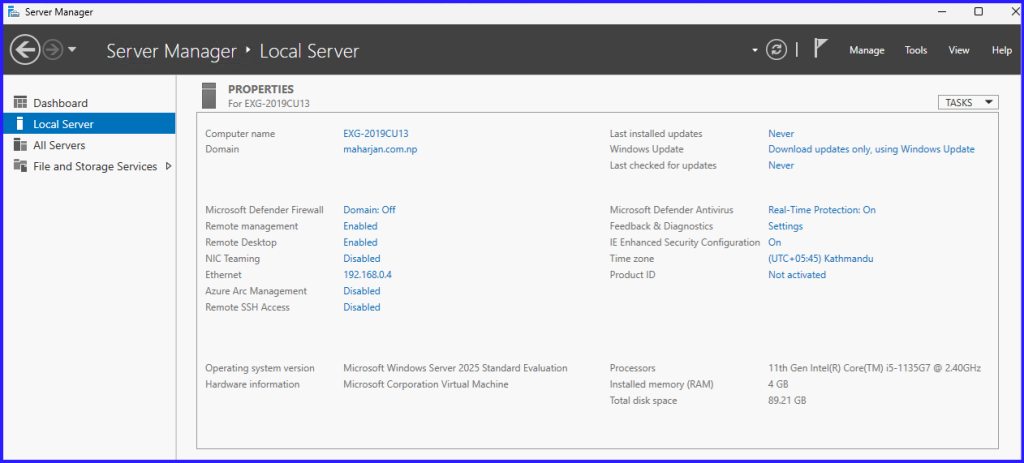Click the refresh icon in header
Screen dimensions: 1024x463
tap(776, 50)
